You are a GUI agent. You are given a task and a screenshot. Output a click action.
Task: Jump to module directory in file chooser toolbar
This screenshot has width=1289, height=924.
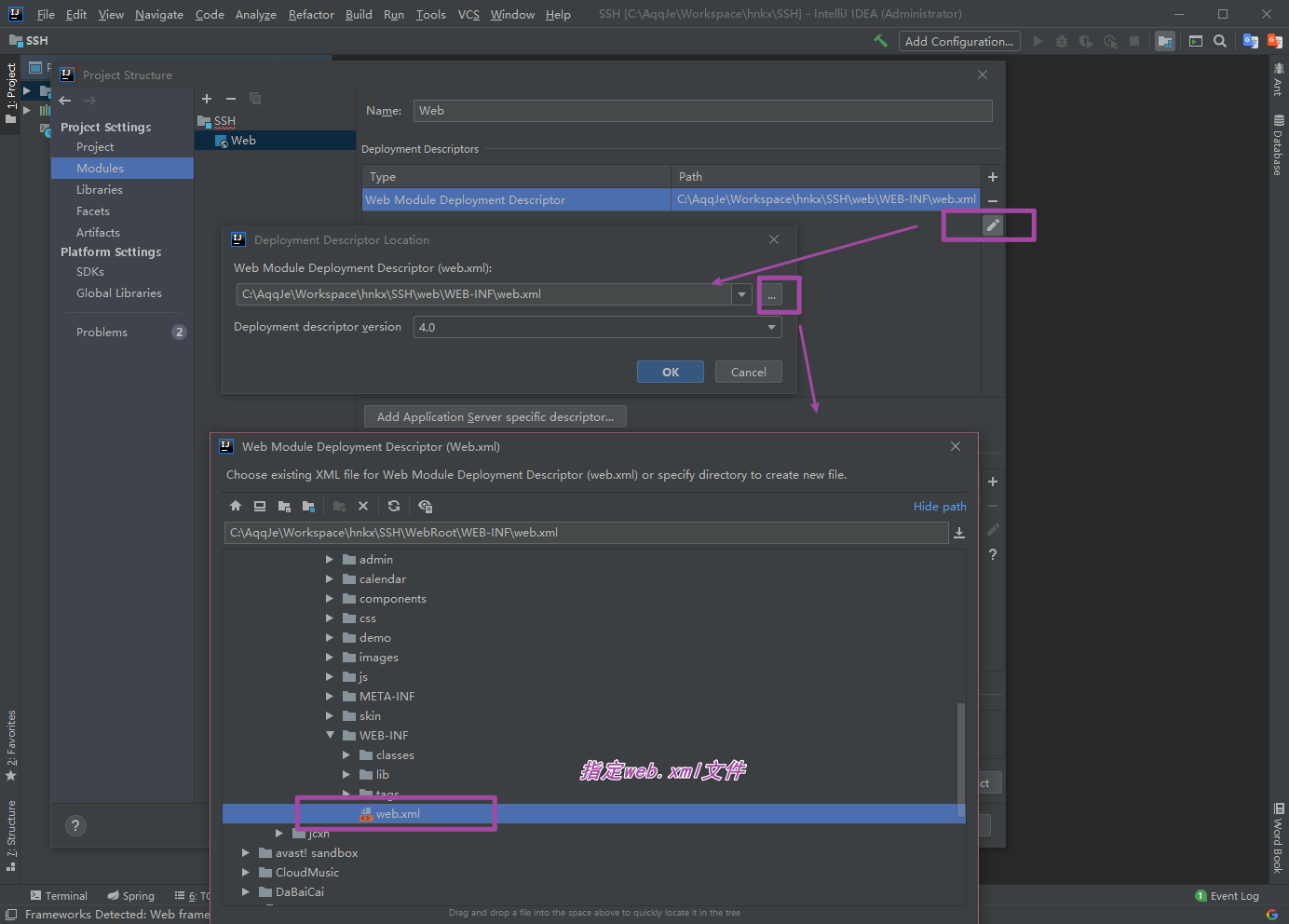308,506
